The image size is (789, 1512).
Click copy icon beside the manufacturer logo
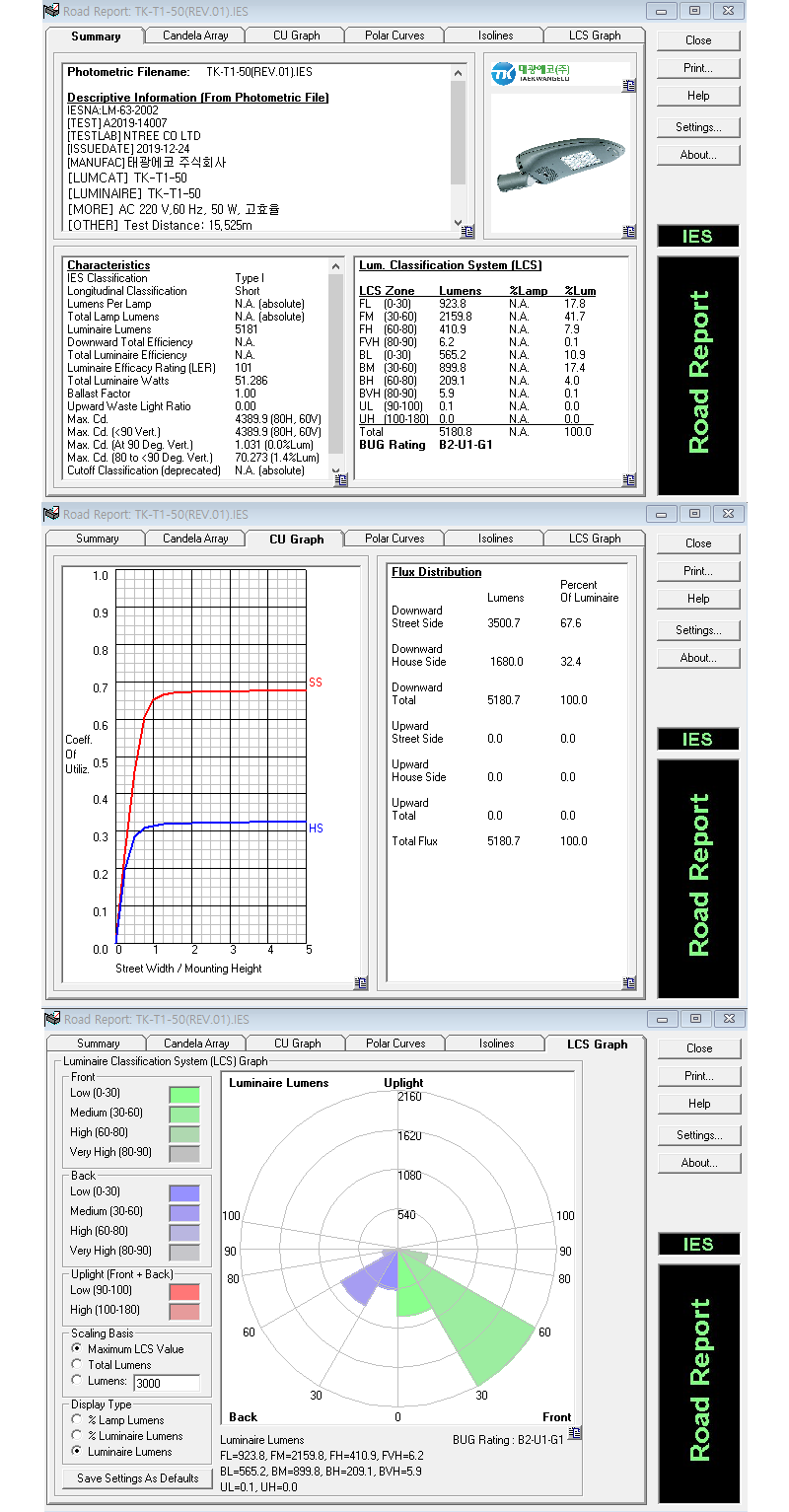[x=628, y=86]
